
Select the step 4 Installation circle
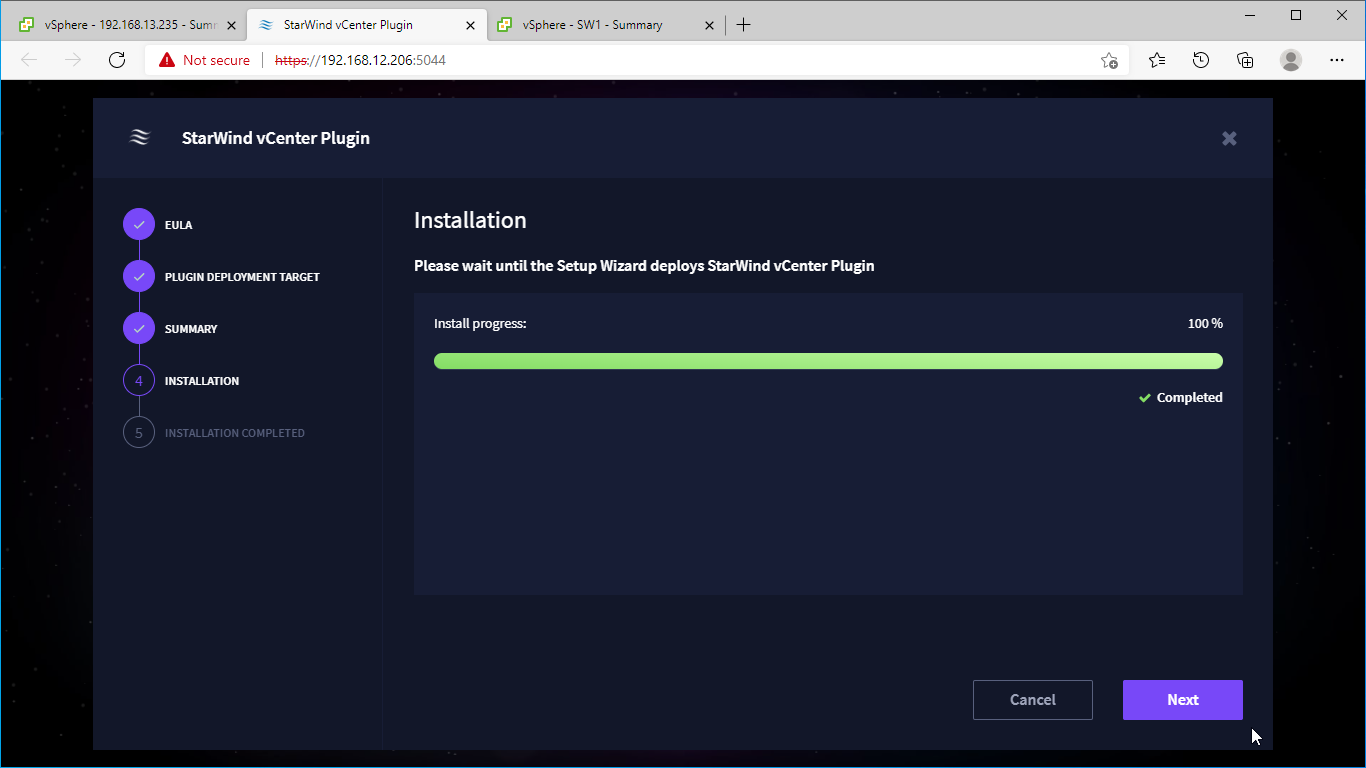tap(139, 381)
